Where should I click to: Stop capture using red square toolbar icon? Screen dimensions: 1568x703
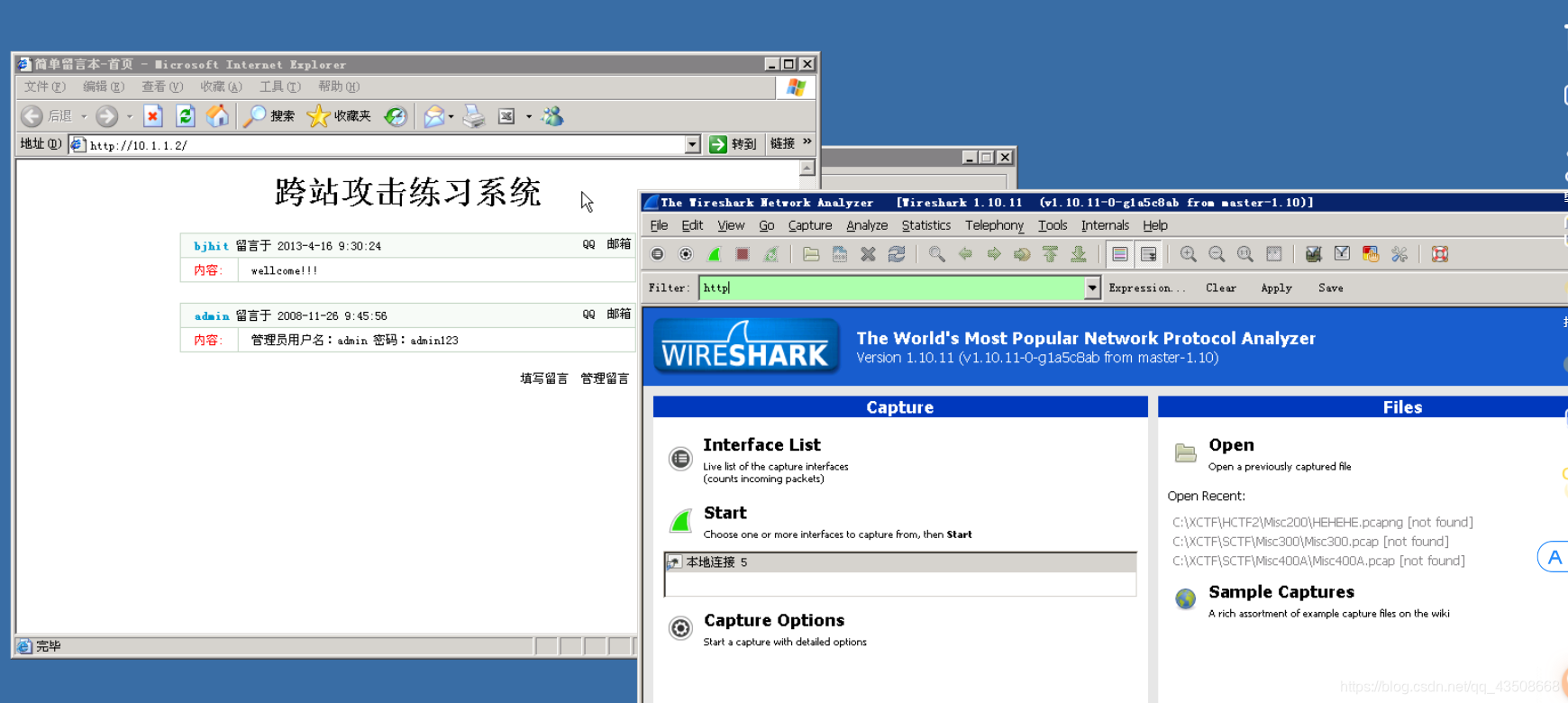pos(743,254)
